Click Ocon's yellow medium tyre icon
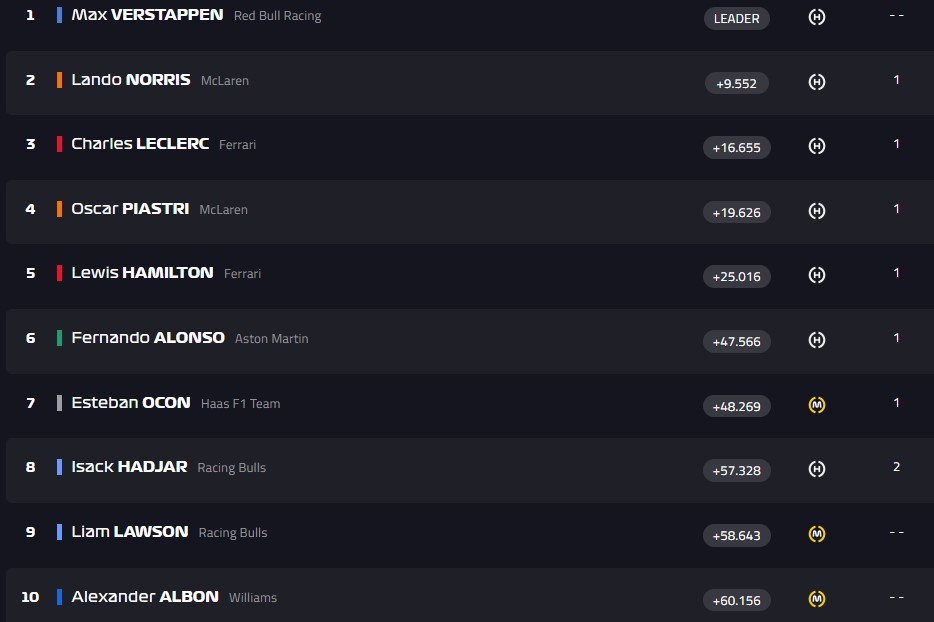This screenshot has width=934, height=622. tap(816, 405)
